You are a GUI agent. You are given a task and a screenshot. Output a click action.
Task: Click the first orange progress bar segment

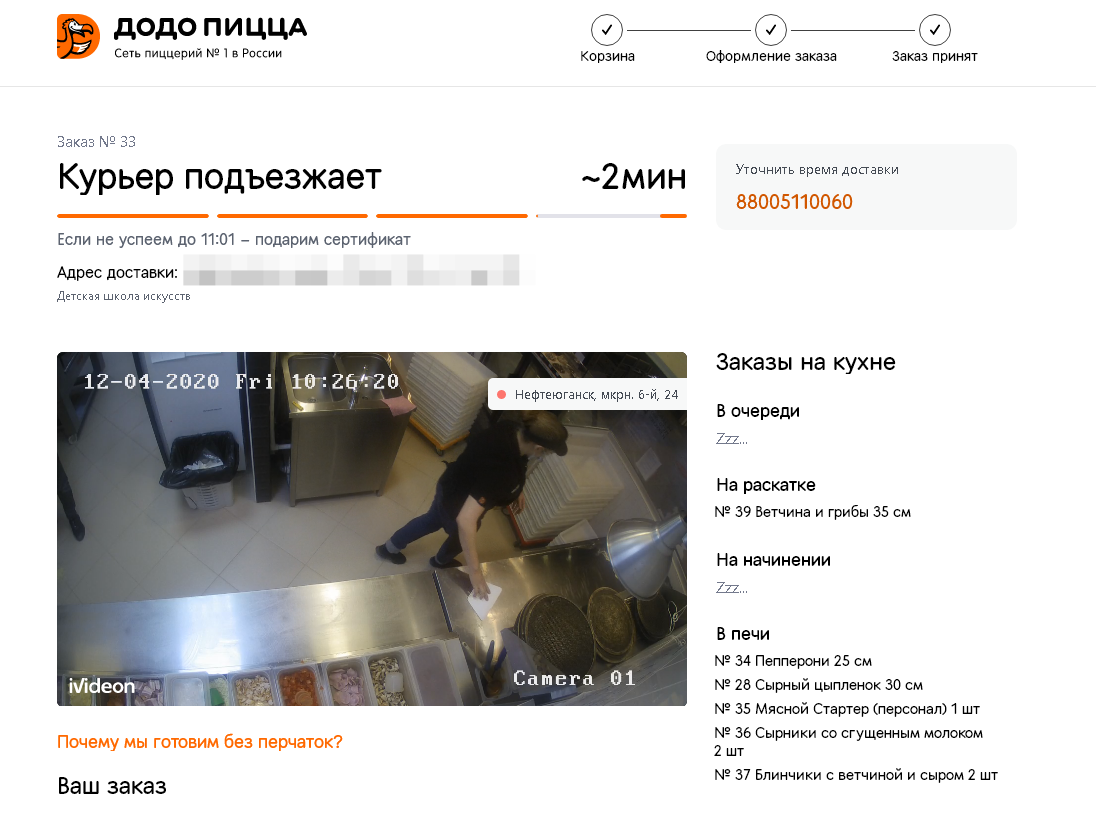coord(133,216)
